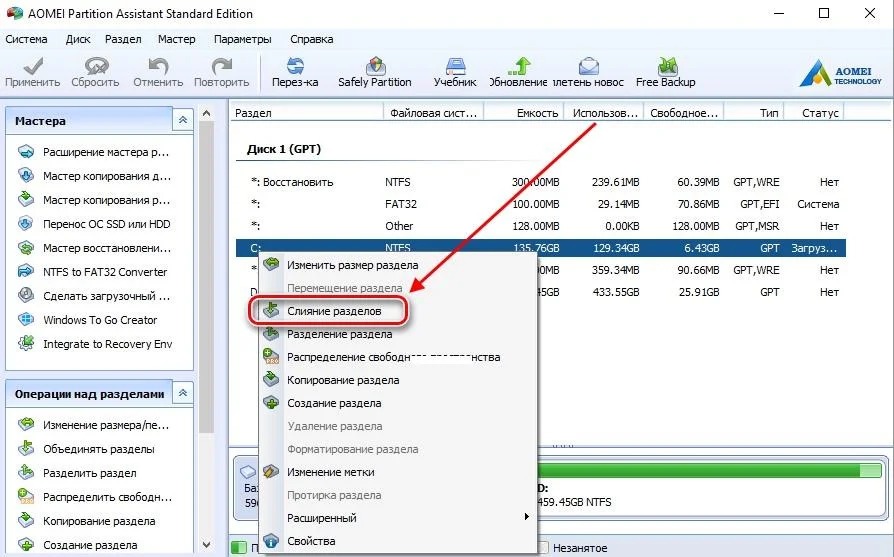The width and height of the screenshot is (894, 557).
Task: Choose 'Изменение метки' in the context menu
Action: tap(398, 472)
